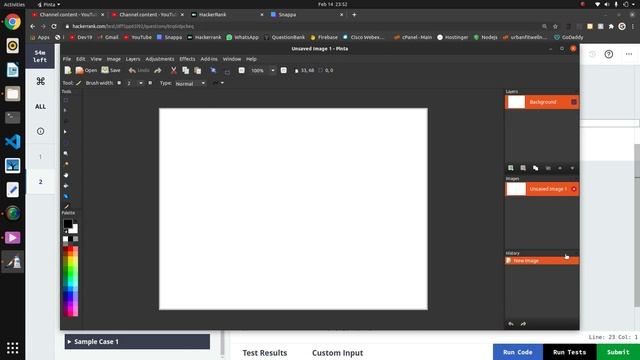Image resolution: width=640 pixels, height=360 pixels.
Task: Click the Run Tests button
Action: [x=569, y=352]
